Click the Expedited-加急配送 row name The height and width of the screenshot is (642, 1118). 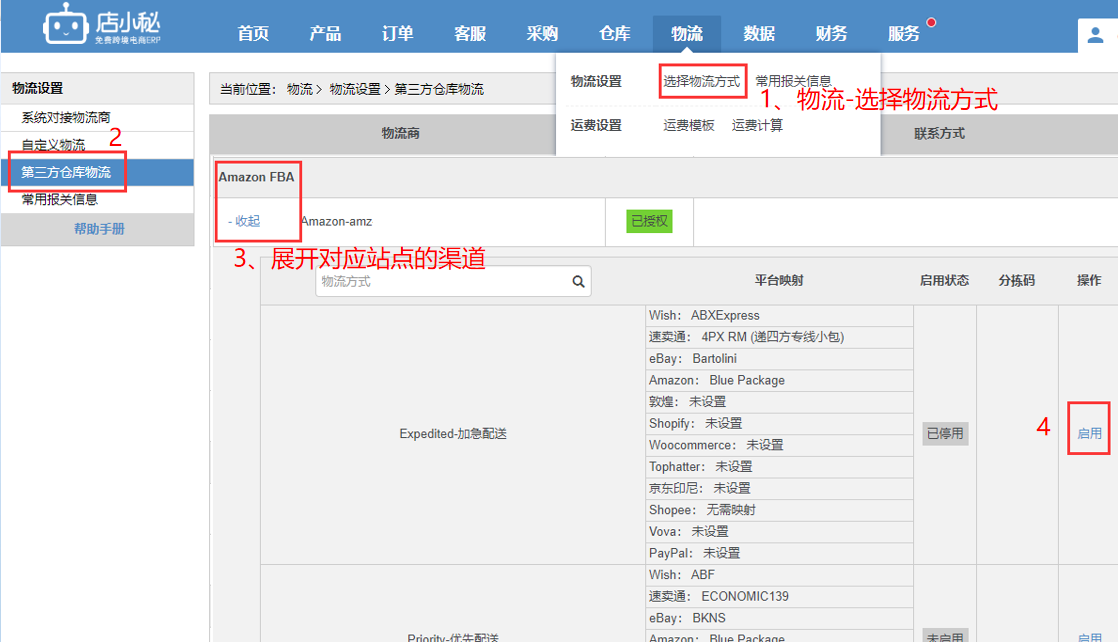tap(453, 434)
